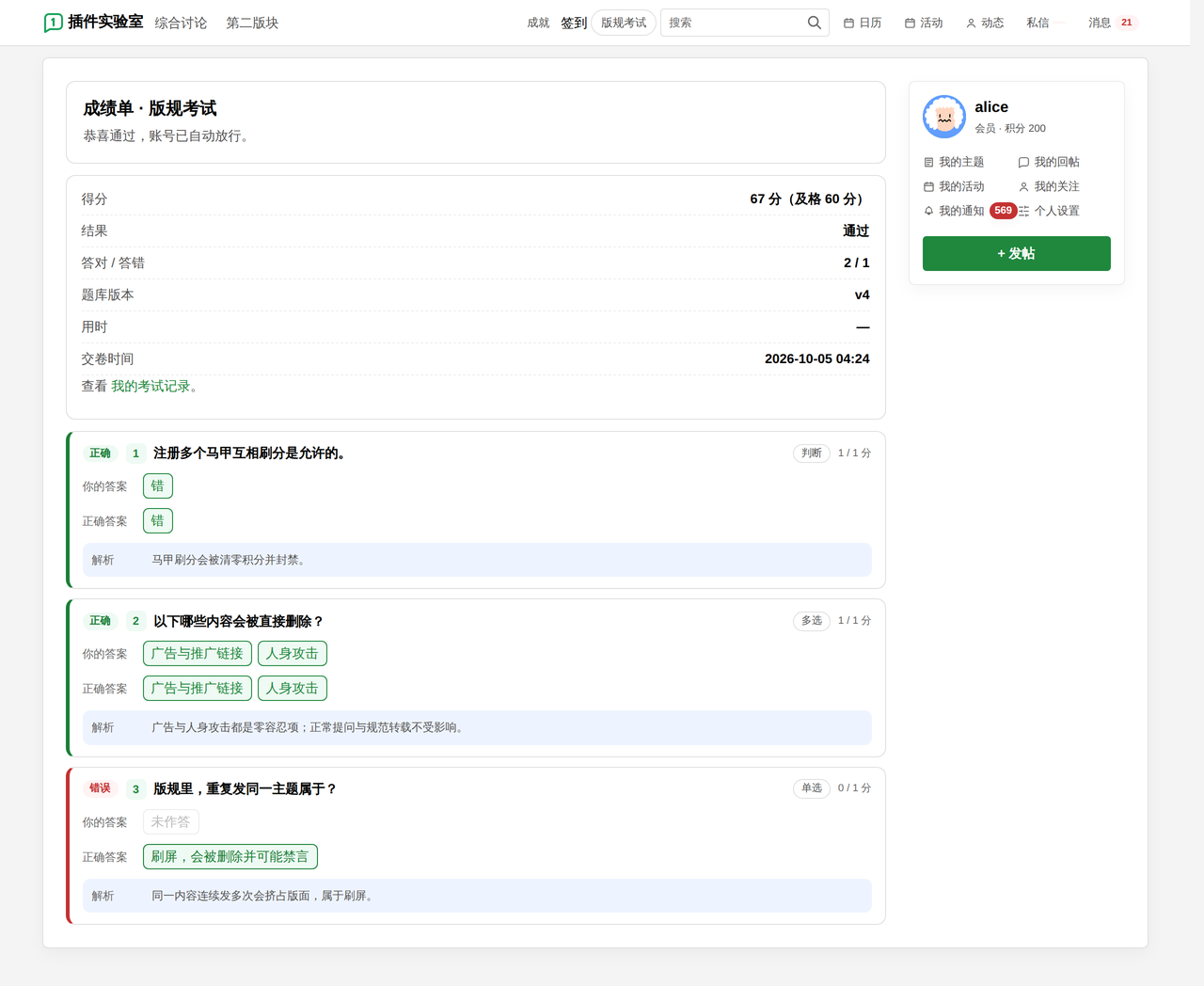Select 签到 in the top navigation
Image resolution: width=1204 pixels, height=986 pixels.
click(574, 24)
